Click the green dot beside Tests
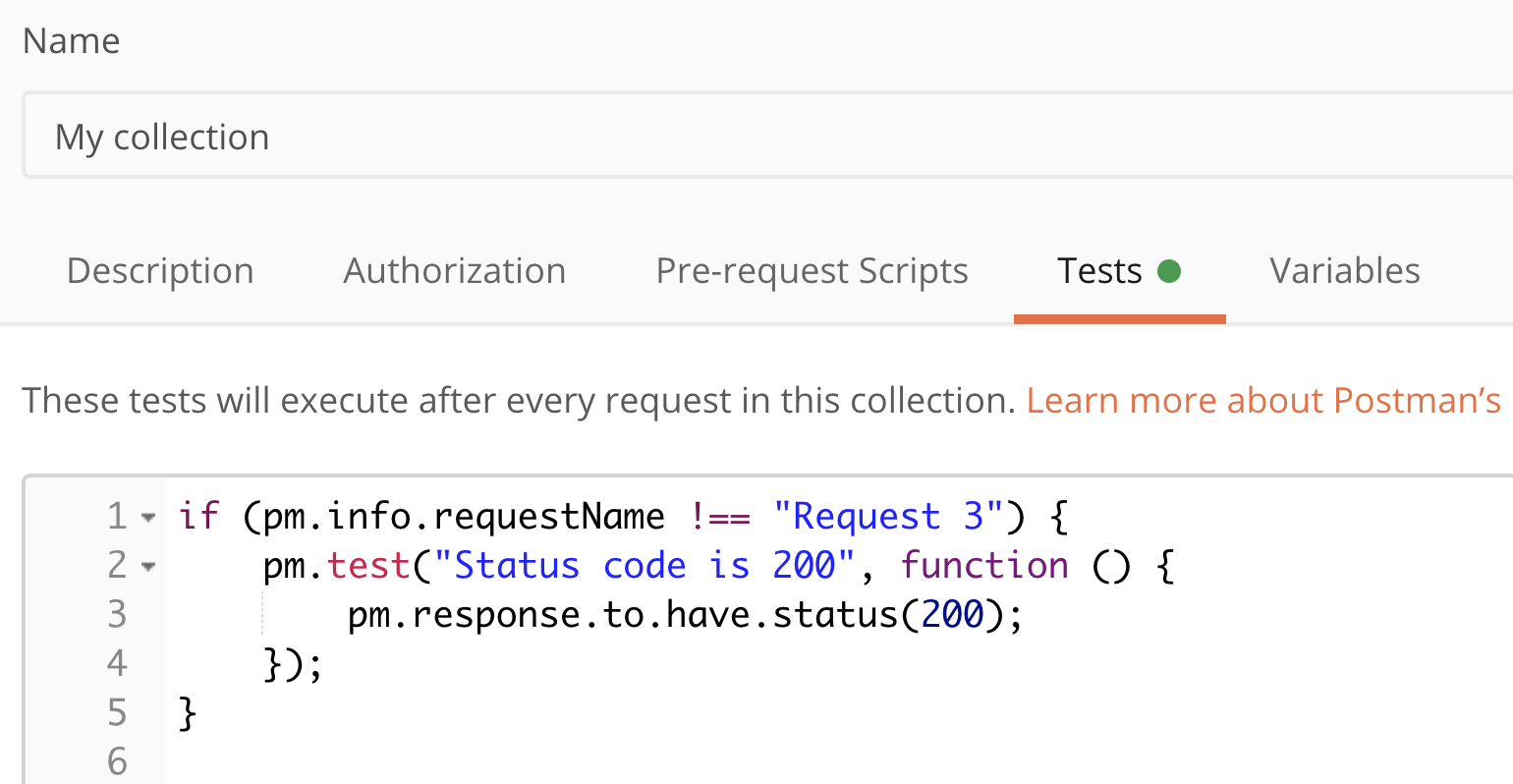The image size is (1513, 784). coord(1168,272)
